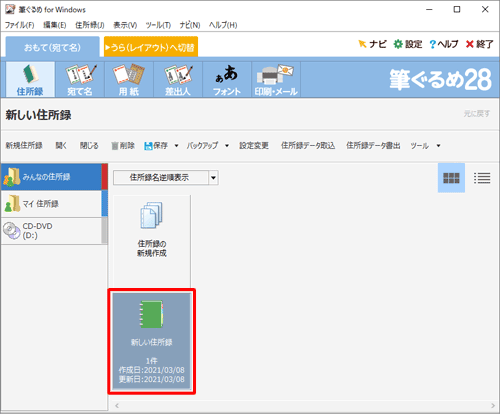Click 住所録データ取込 import button
The height and width of the screenshot is (414, 500).
coord(308,146)
